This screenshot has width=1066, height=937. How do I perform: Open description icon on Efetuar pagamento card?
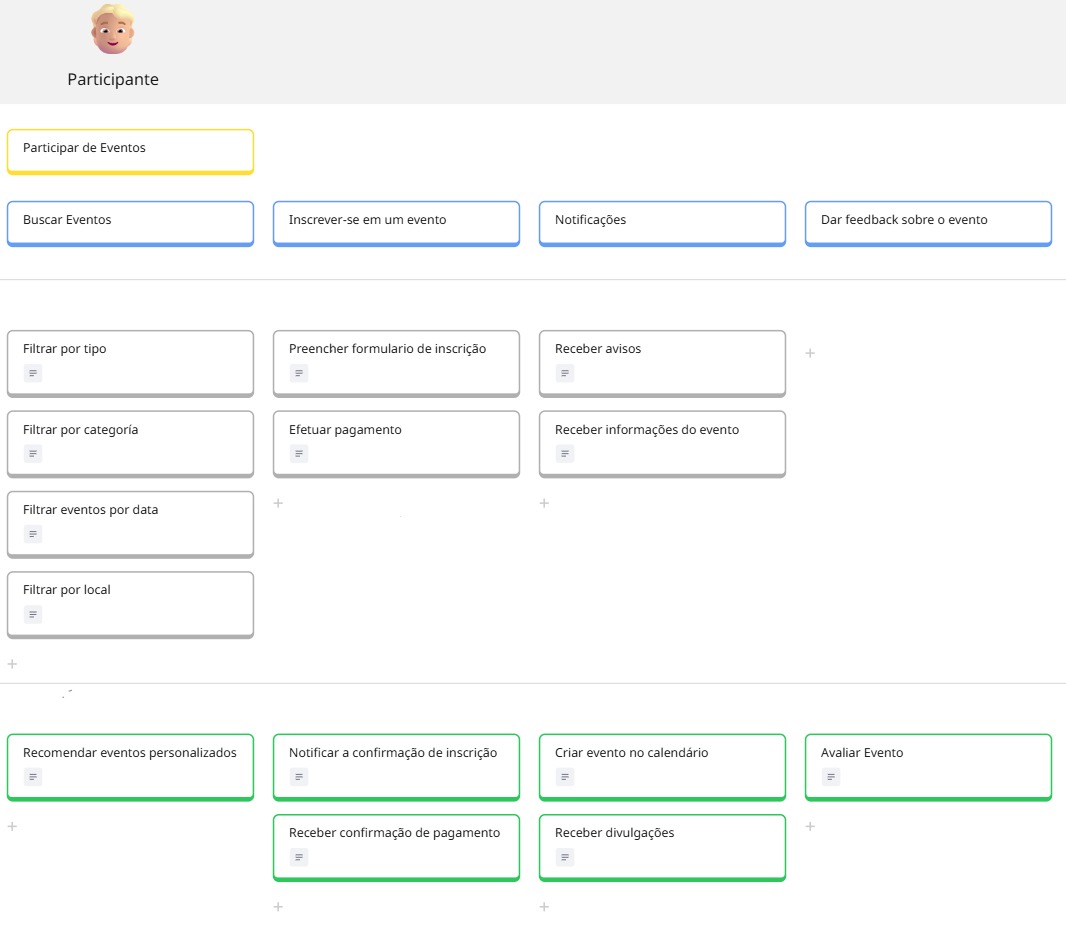pyautogui.click(x=299, y=454)
